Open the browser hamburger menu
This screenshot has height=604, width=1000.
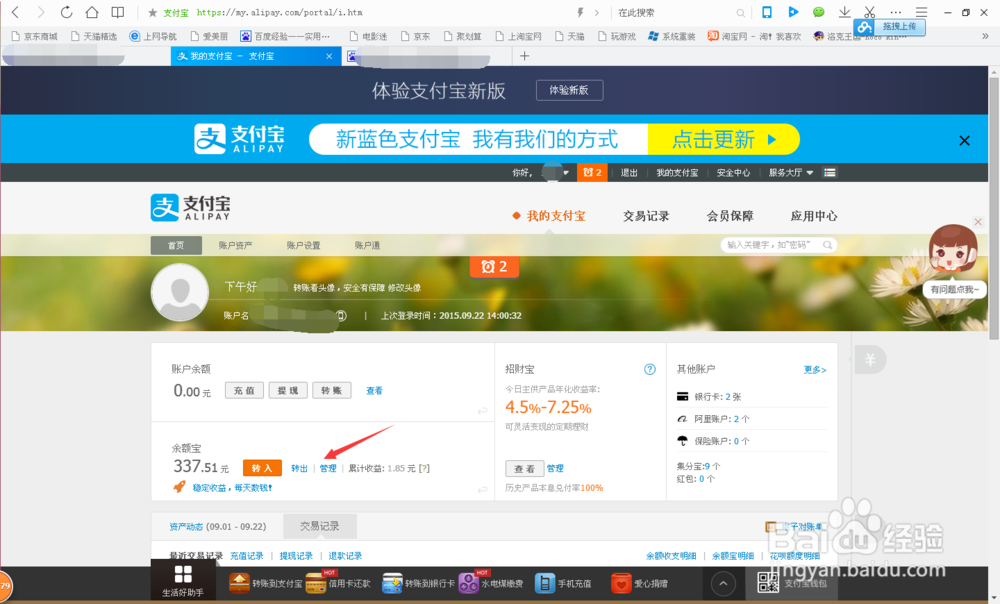pos(922,12)
